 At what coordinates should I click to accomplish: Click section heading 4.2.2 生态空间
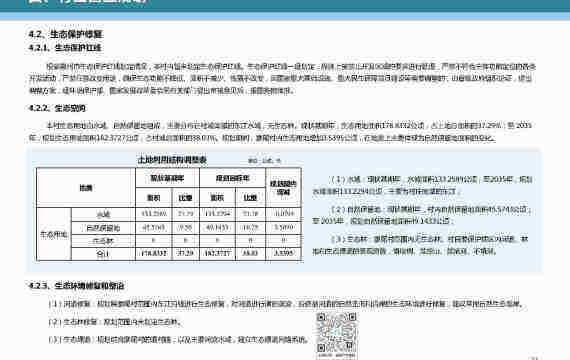[57, 108]
